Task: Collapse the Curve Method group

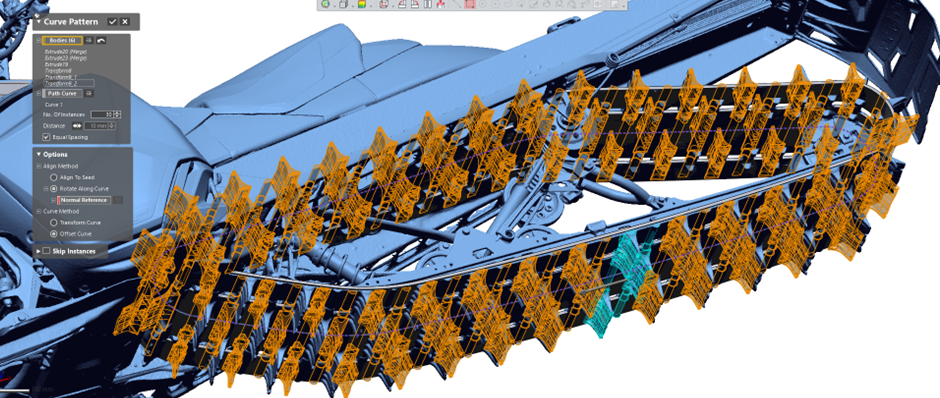Action: [38, 212]
